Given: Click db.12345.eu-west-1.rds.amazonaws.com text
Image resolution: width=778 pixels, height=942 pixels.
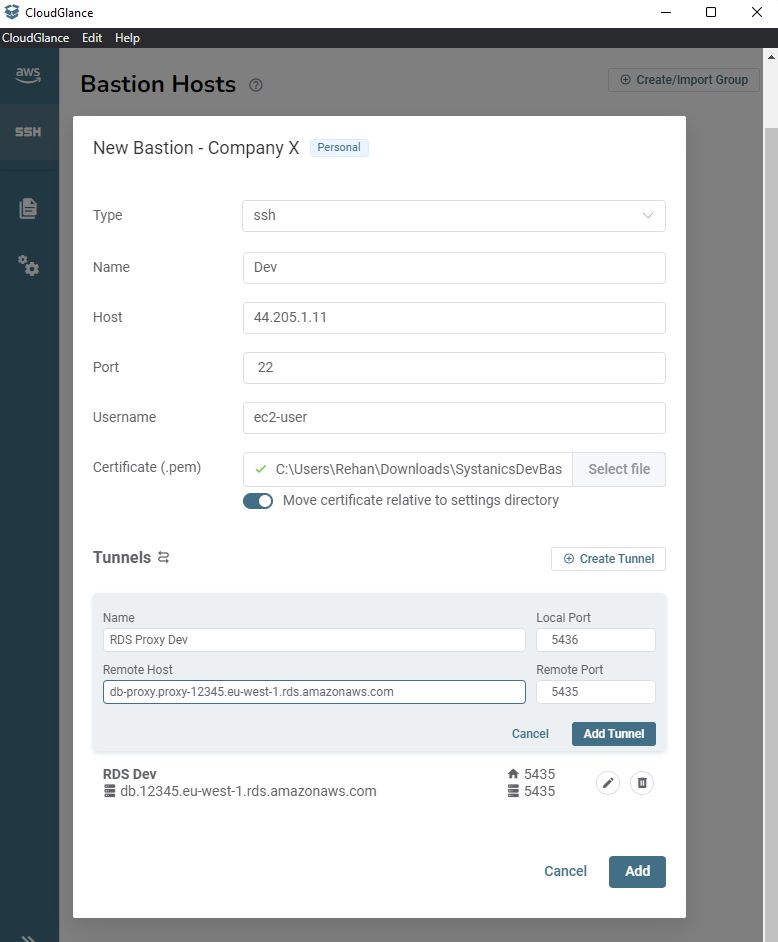Looking at the screenshot, I should pos(248,791).
